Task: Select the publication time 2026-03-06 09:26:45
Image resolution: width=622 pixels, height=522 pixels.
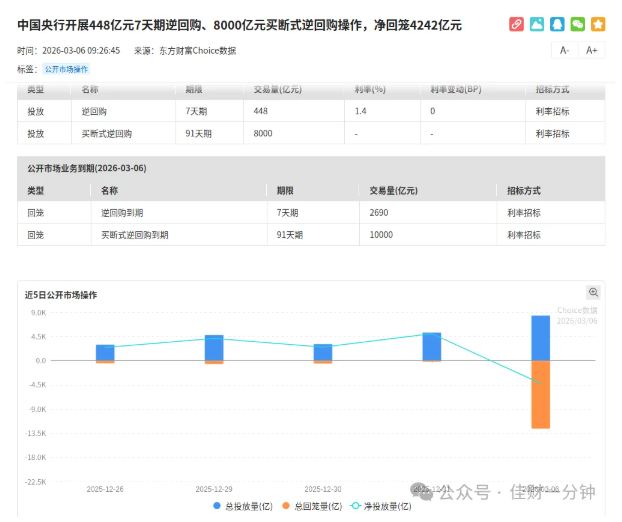Action: click(x=81, y=51)
